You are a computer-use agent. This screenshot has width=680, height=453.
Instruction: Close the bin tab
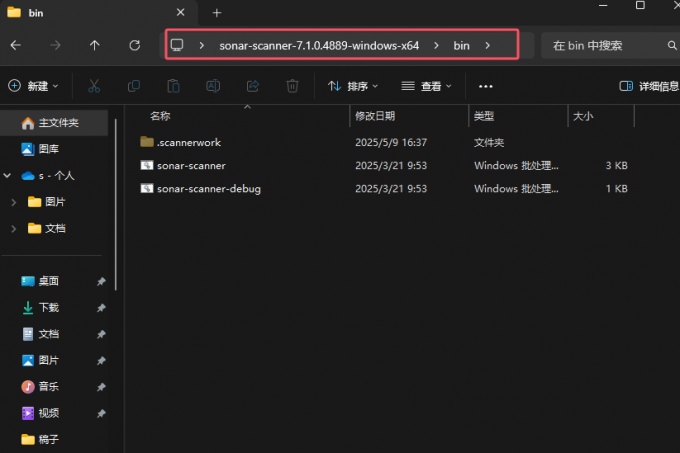(180, 13)
